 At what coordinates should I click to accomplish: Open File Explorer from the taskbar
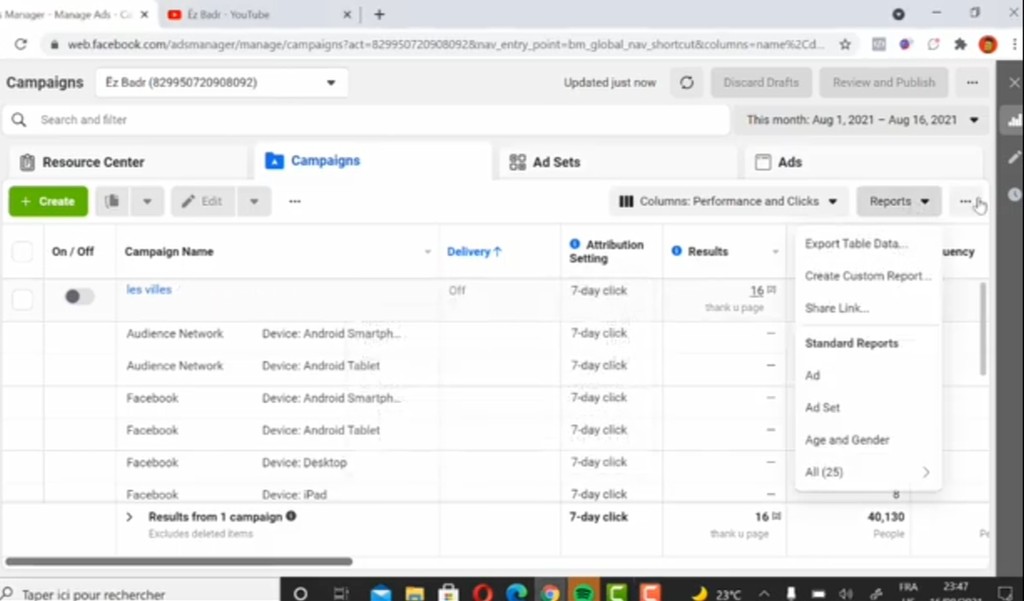click(415, 593)
